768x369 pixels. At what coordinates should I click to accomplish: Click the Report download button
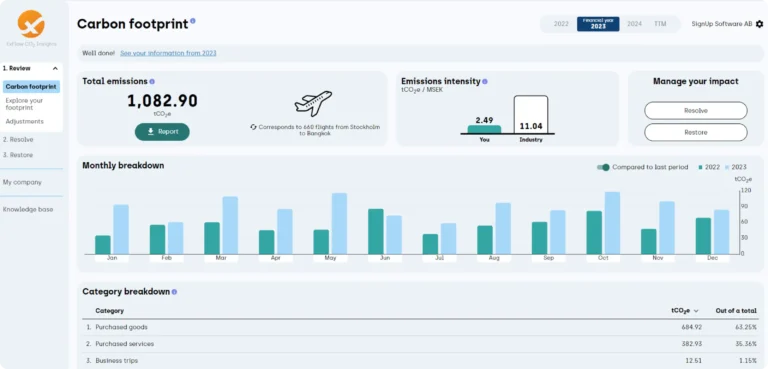(162, 132)
